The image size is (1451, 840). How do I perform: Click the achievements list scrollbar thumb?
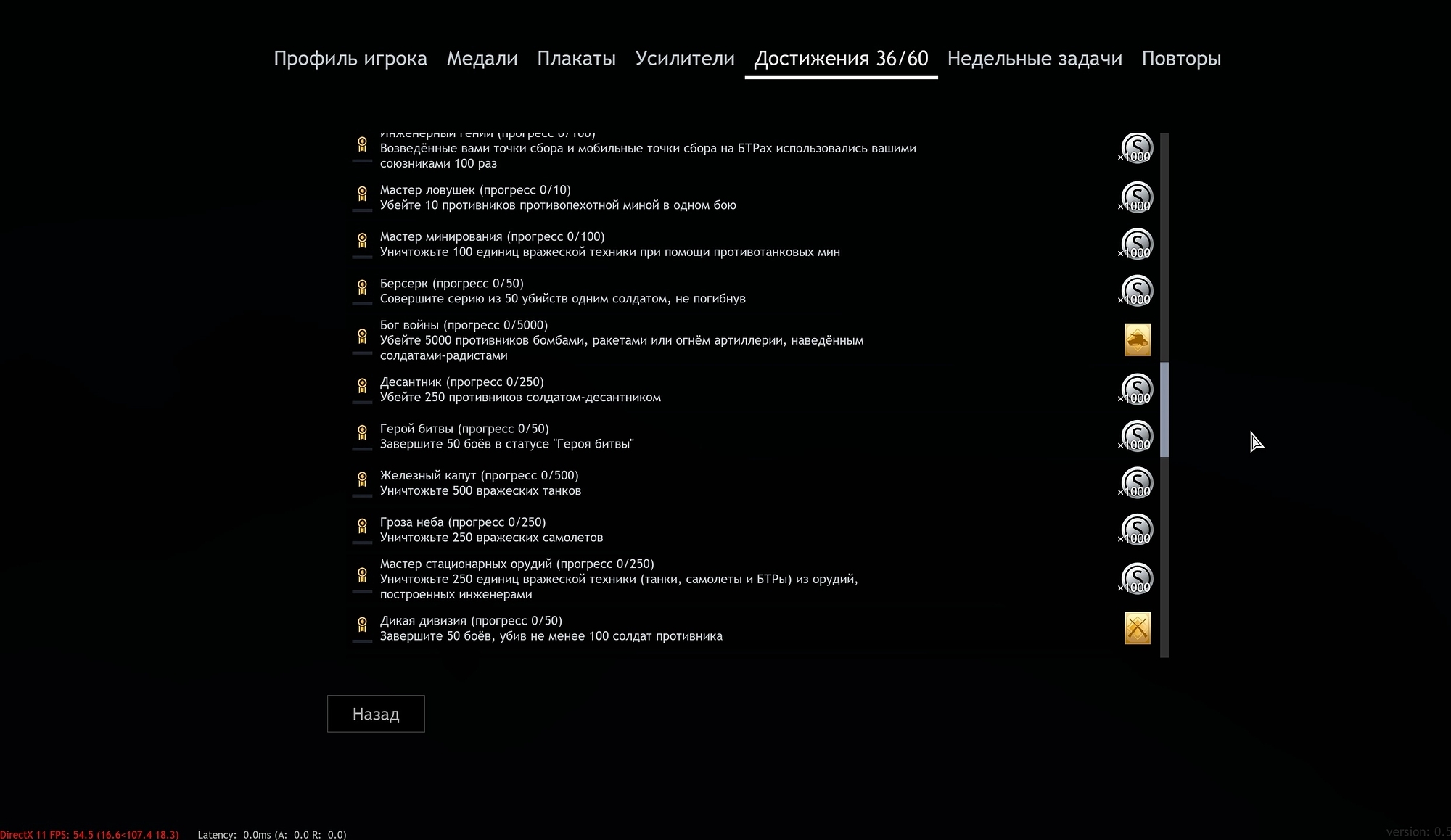[1164, 410]
